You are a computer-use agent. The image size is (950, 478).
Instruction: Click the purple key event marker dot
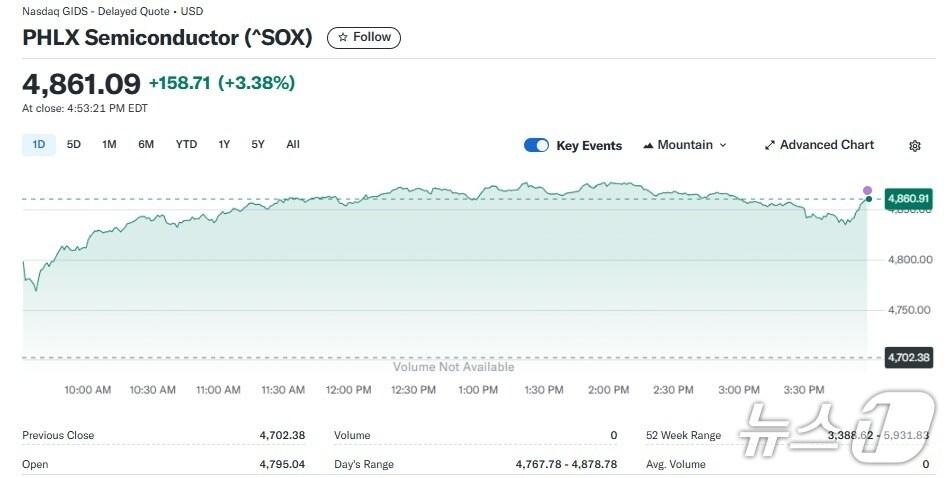(867, 189)
